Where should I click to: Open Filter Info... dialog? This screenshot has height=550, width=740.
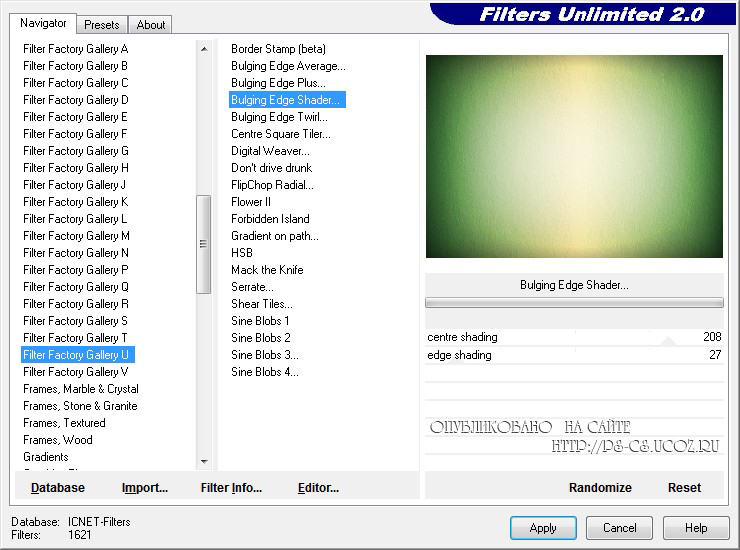click(x=231, y=488)
